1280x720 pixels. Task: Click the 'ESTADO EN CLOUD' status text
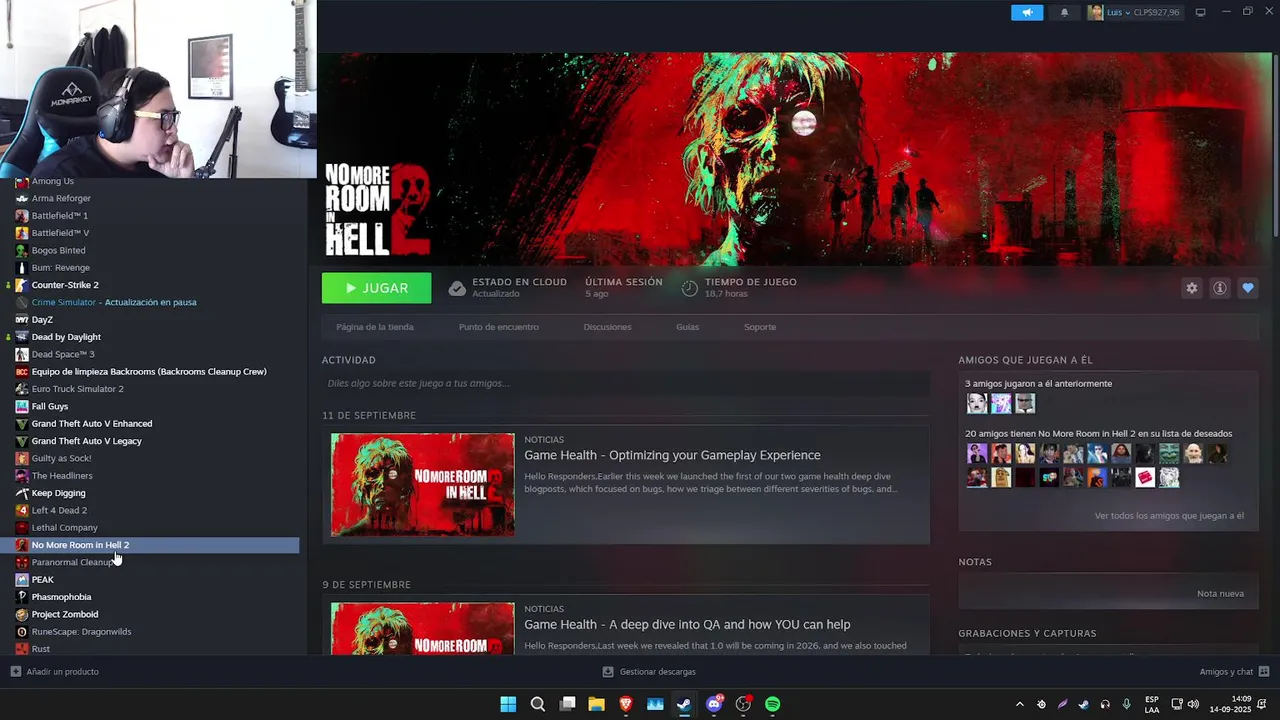(x=519, y=282)
